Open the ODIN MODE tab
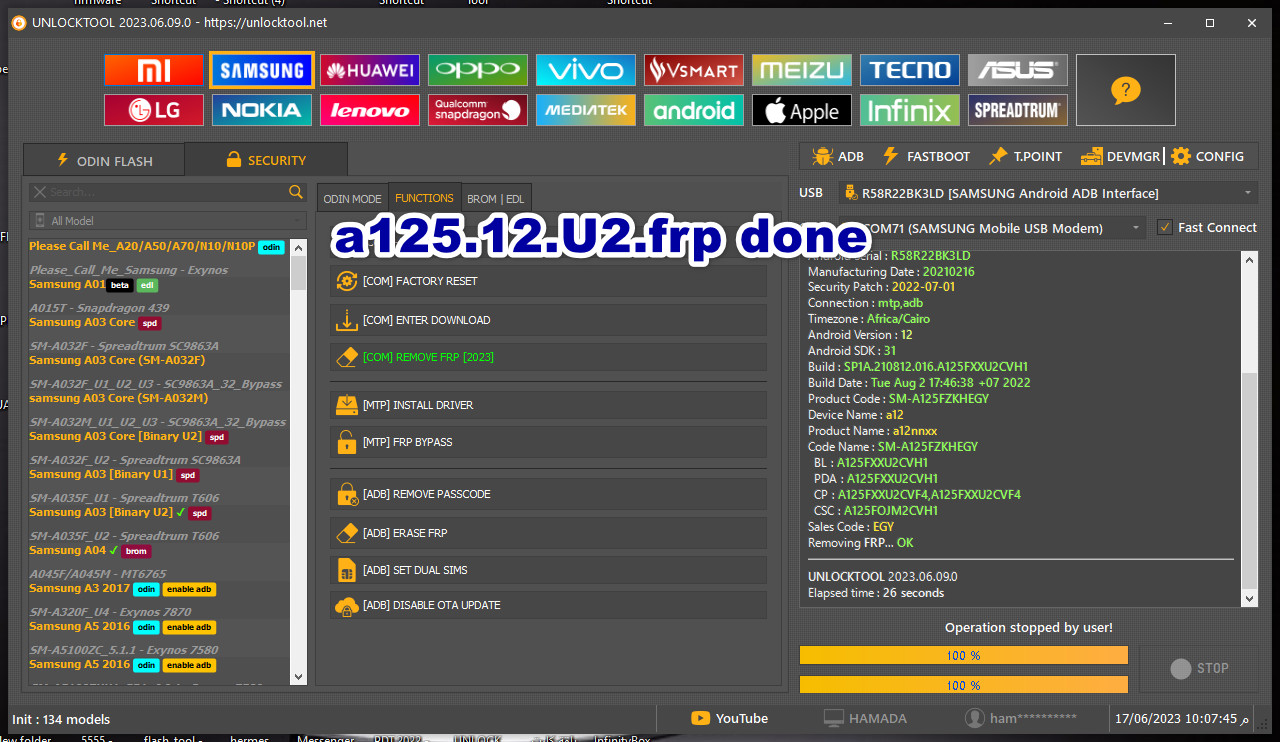1280x742 pixels. click(352, 199)
